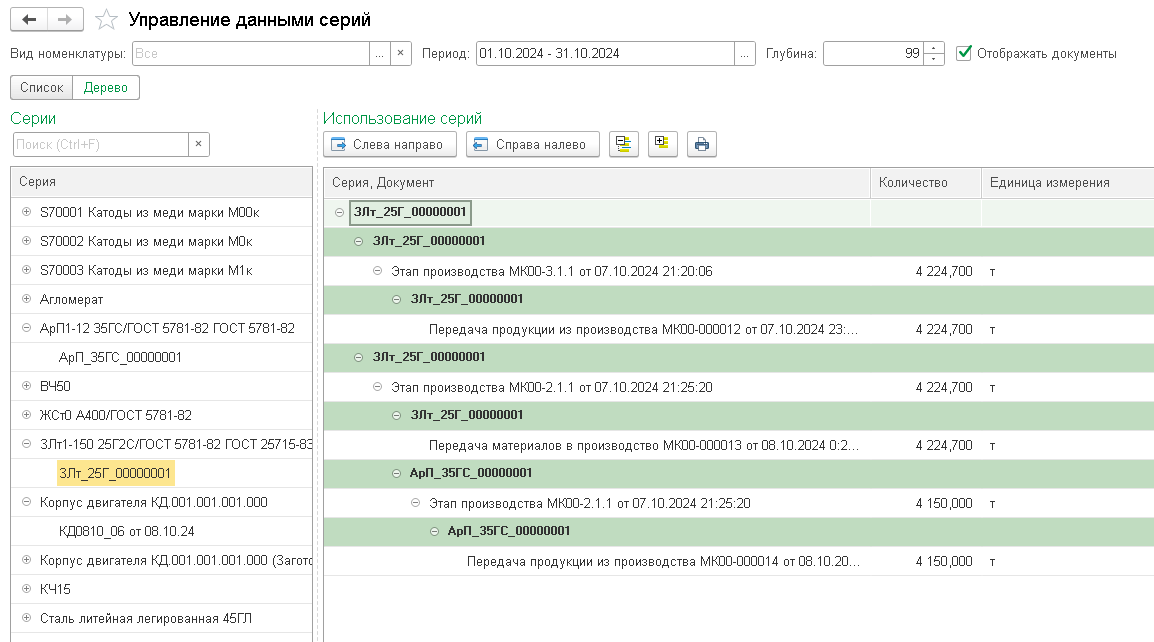This screenshot has height=642, width=1154.
Task: Click the Справа налево button
Action: click(x=533, y=144)
